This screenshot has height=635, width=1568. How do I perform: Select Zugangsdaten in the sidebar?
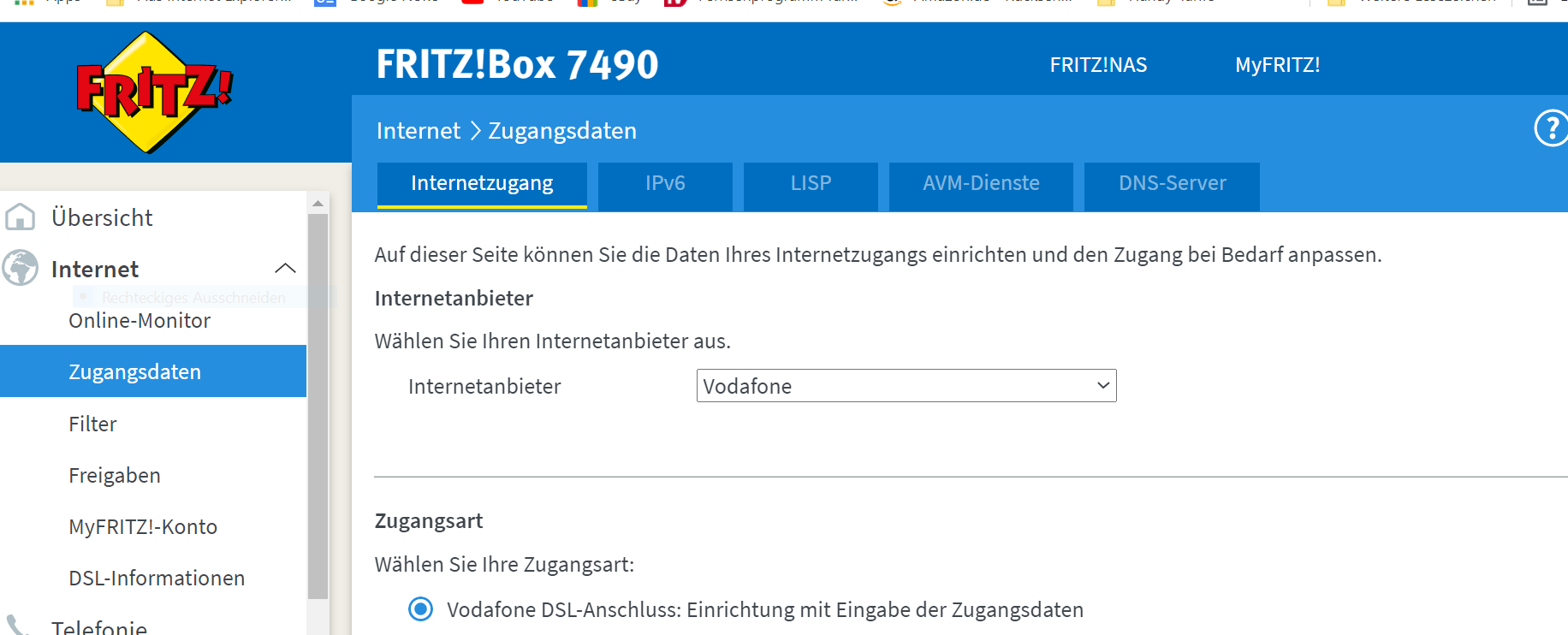pos(153,371)
